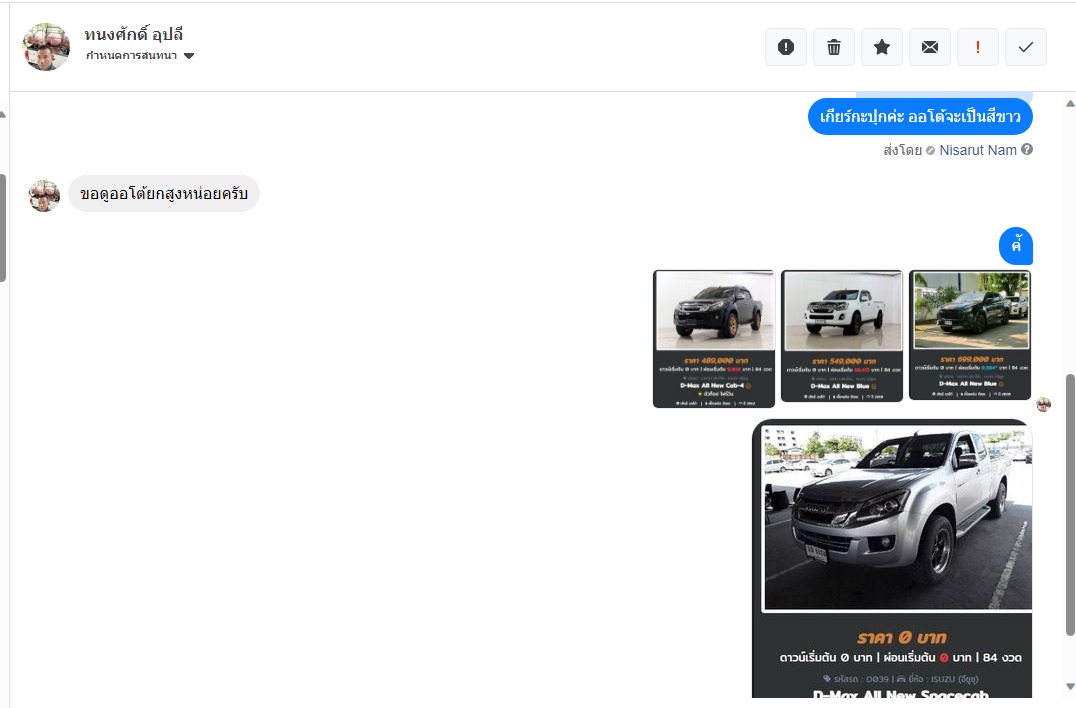This screenshot has height=708, width=1076.
Task: Click blue message about เกียร์กะปุก
Action: 920,117
